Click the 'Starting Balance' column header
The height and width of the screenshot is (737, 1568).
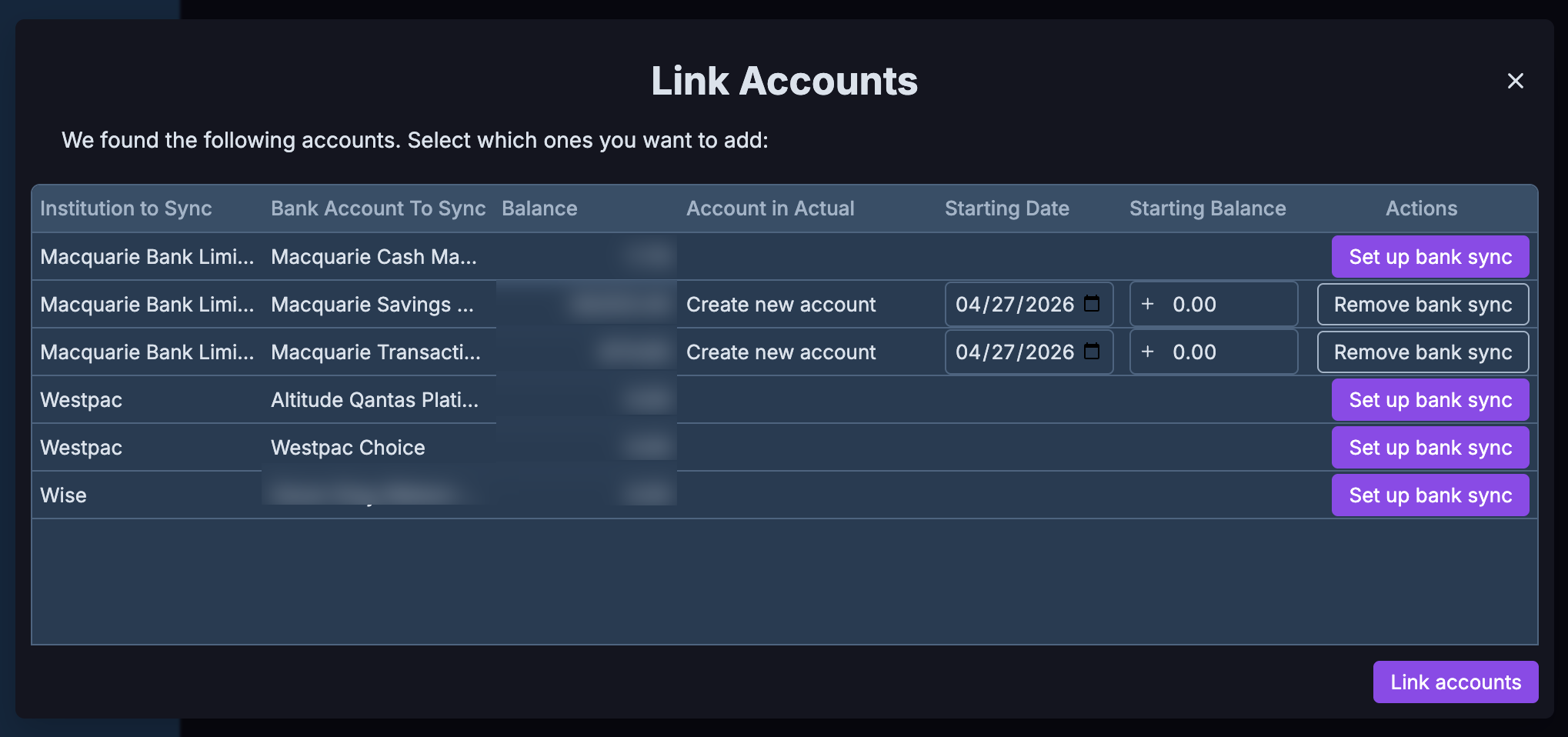[1208, 208]
